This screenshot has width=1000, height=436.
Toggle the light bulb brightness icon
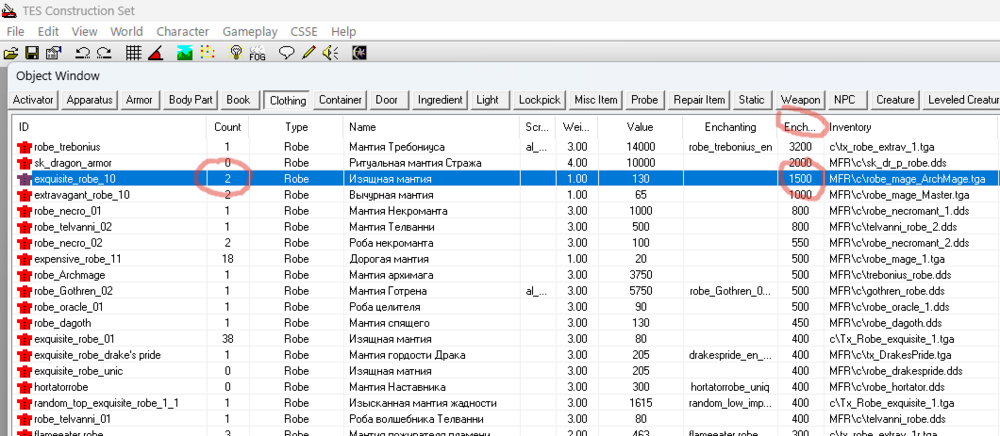[236, 52]
